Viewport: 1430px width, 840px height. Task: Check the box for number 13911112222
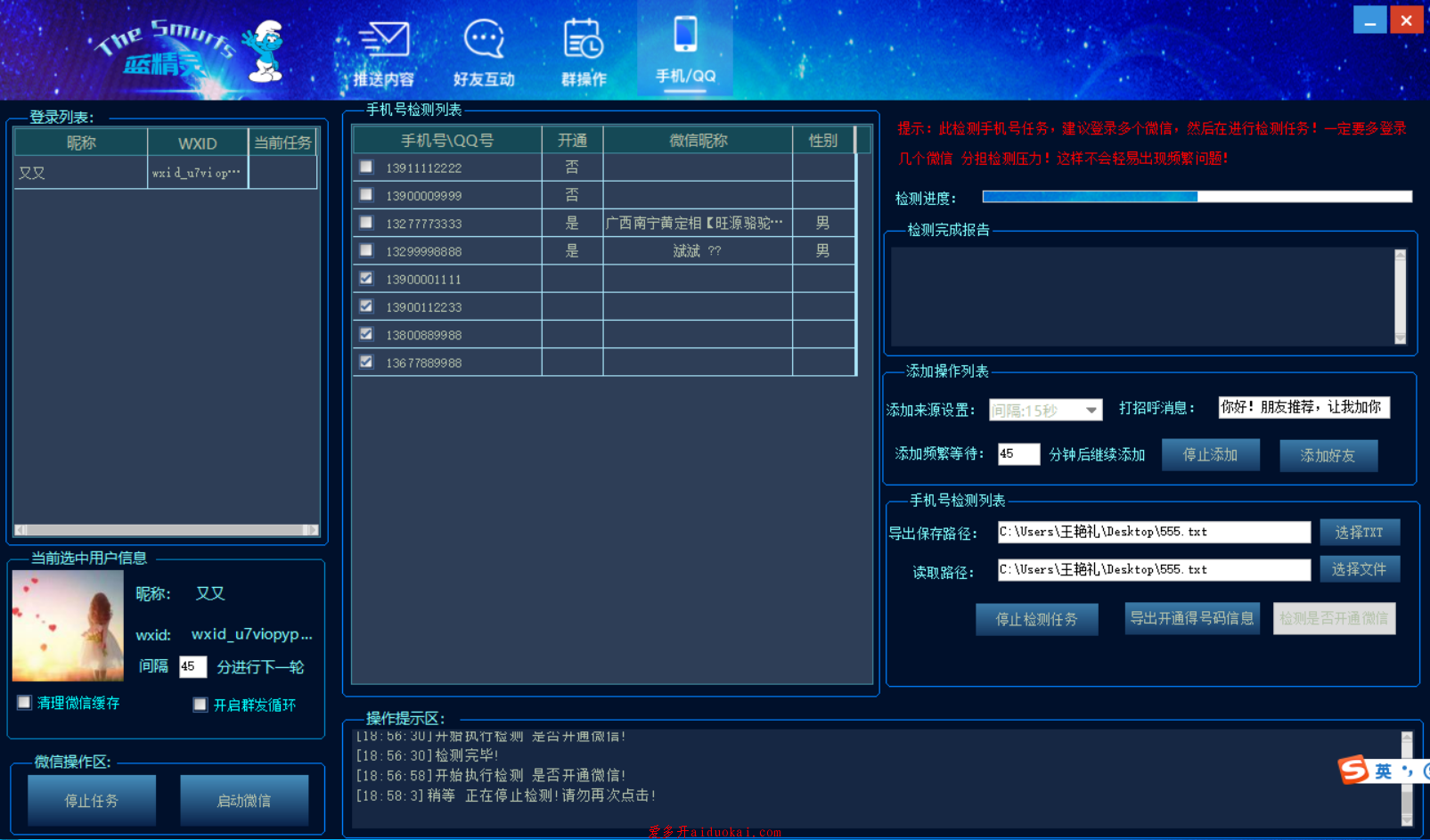point(366,167)
